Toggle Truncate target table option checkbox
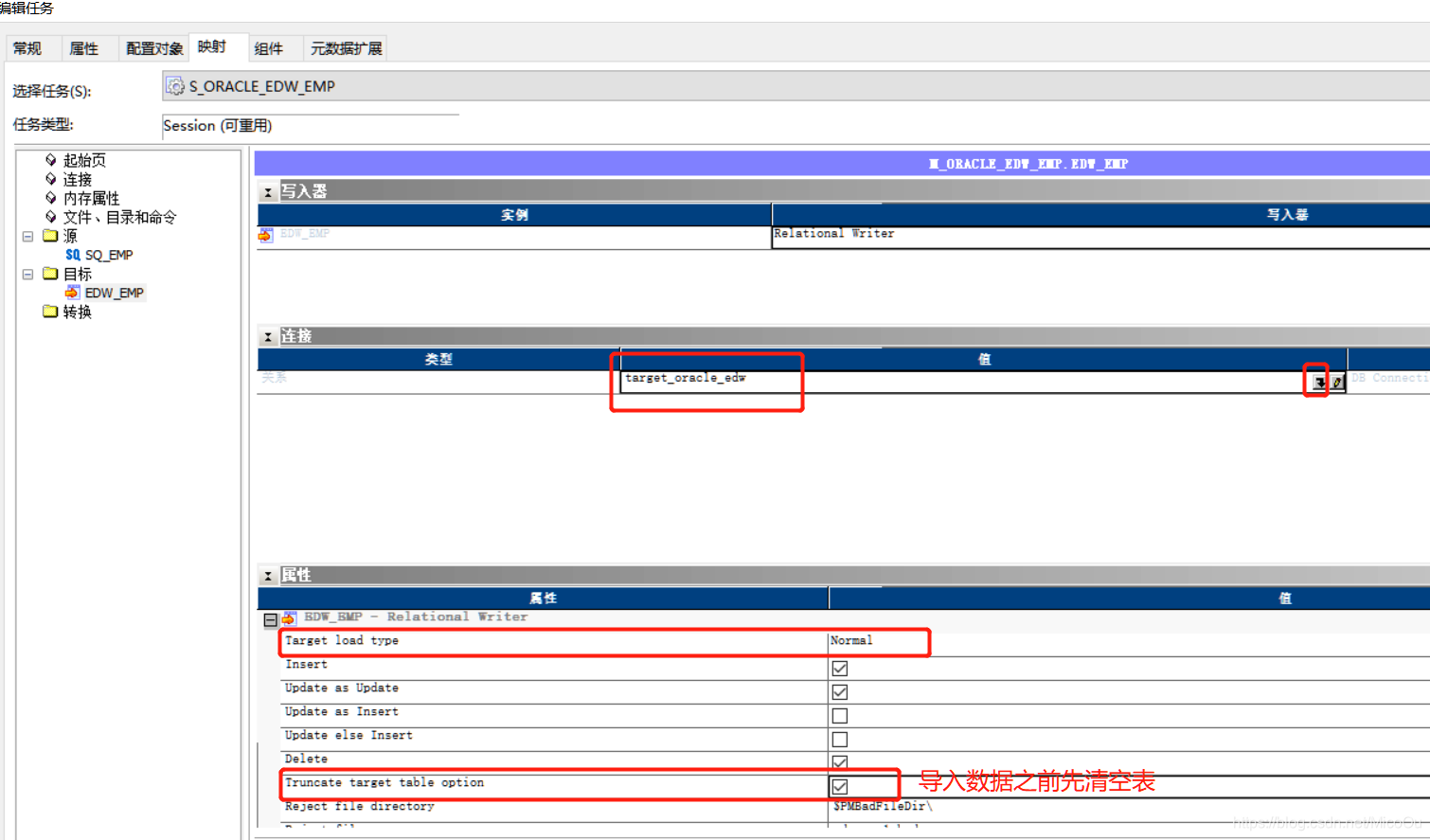 click(x=840, y=787)
